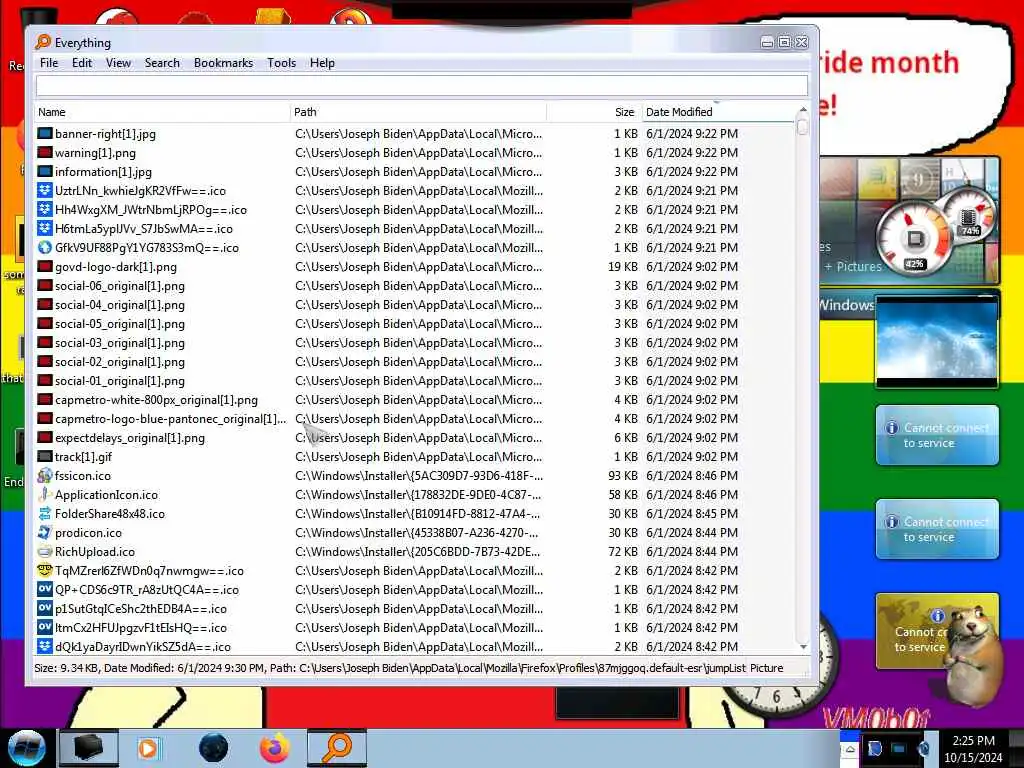Select social-04_original[1].png file name

tap(120, 305)
